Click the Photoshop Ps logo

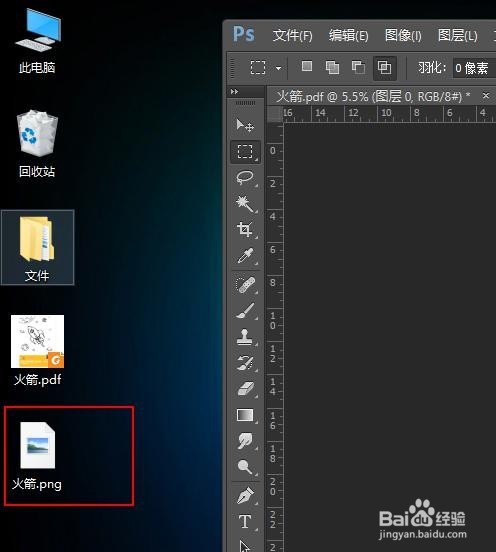point(244,34)
